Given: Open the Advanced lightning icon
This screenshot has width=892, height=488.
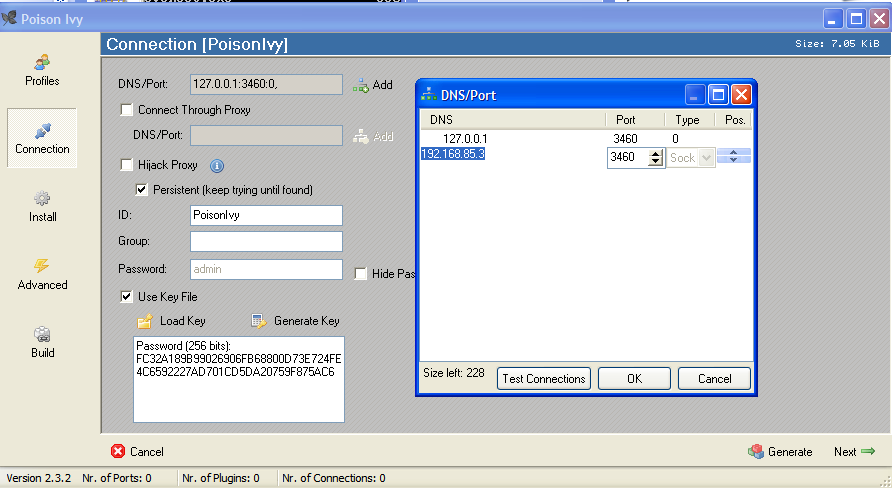Looking at the screenshot, I should click(42, 266).
